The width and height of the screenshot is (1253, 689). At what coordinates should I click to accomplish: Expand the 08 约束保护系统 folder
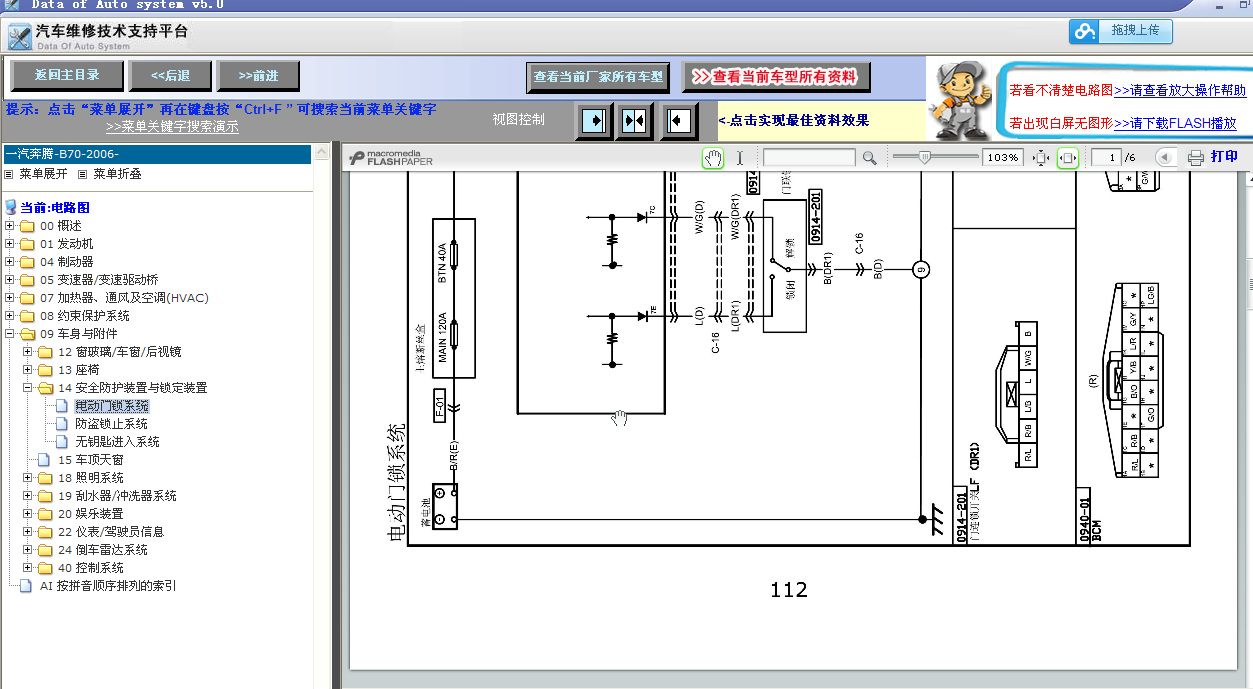tap(10, 316)
